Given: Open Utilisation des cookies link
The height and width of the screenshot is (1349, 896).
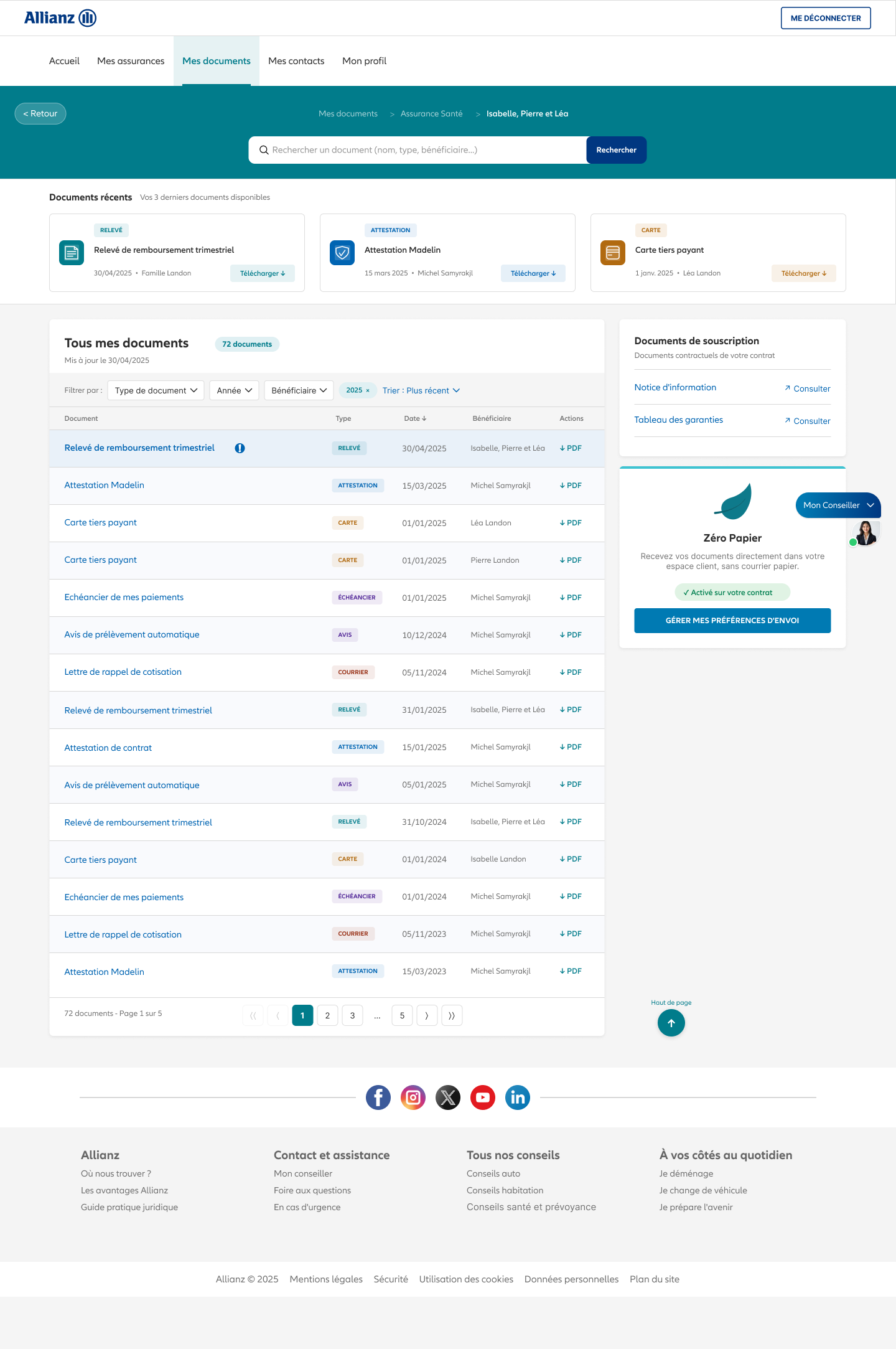Looking at the screenshot, I should pos(466,1279).
